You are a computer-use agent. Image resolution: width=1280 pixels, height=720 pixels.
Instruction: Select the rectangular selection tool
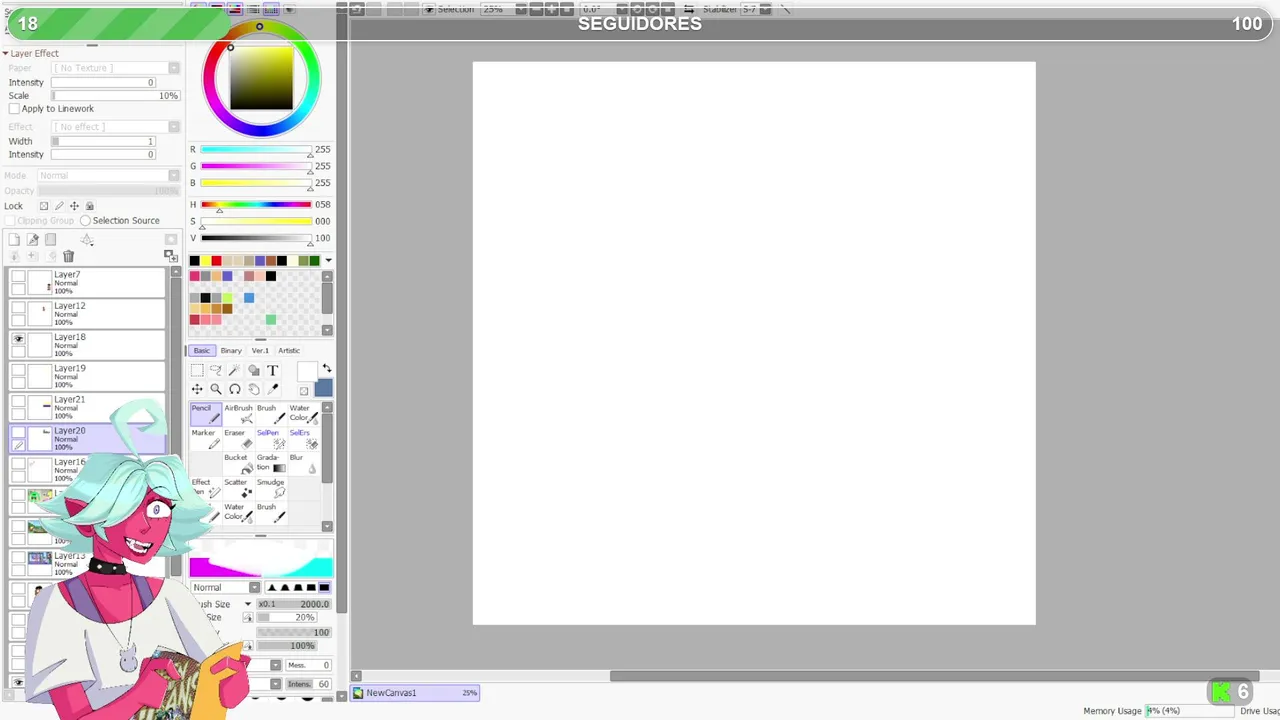197,370
